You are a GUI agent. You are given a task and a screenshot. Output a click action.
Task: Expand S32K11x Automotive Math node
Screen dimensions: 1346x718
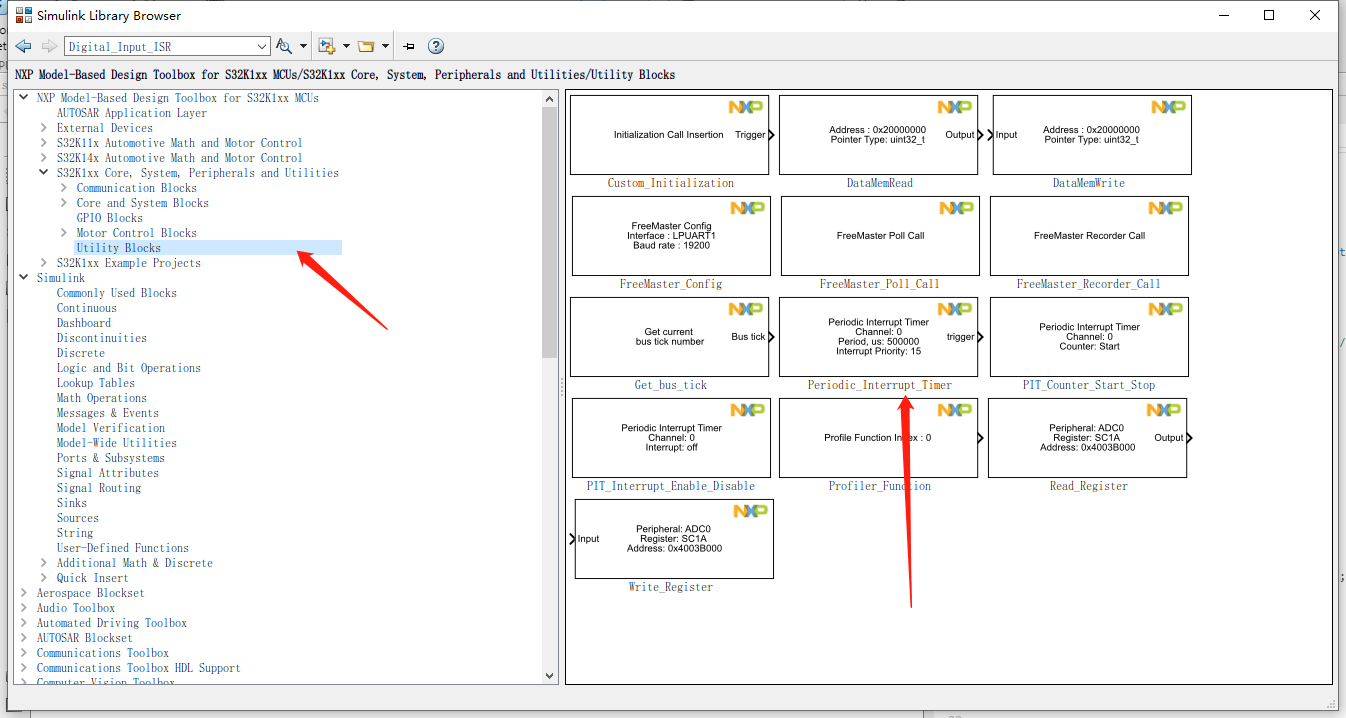(44, 143)
